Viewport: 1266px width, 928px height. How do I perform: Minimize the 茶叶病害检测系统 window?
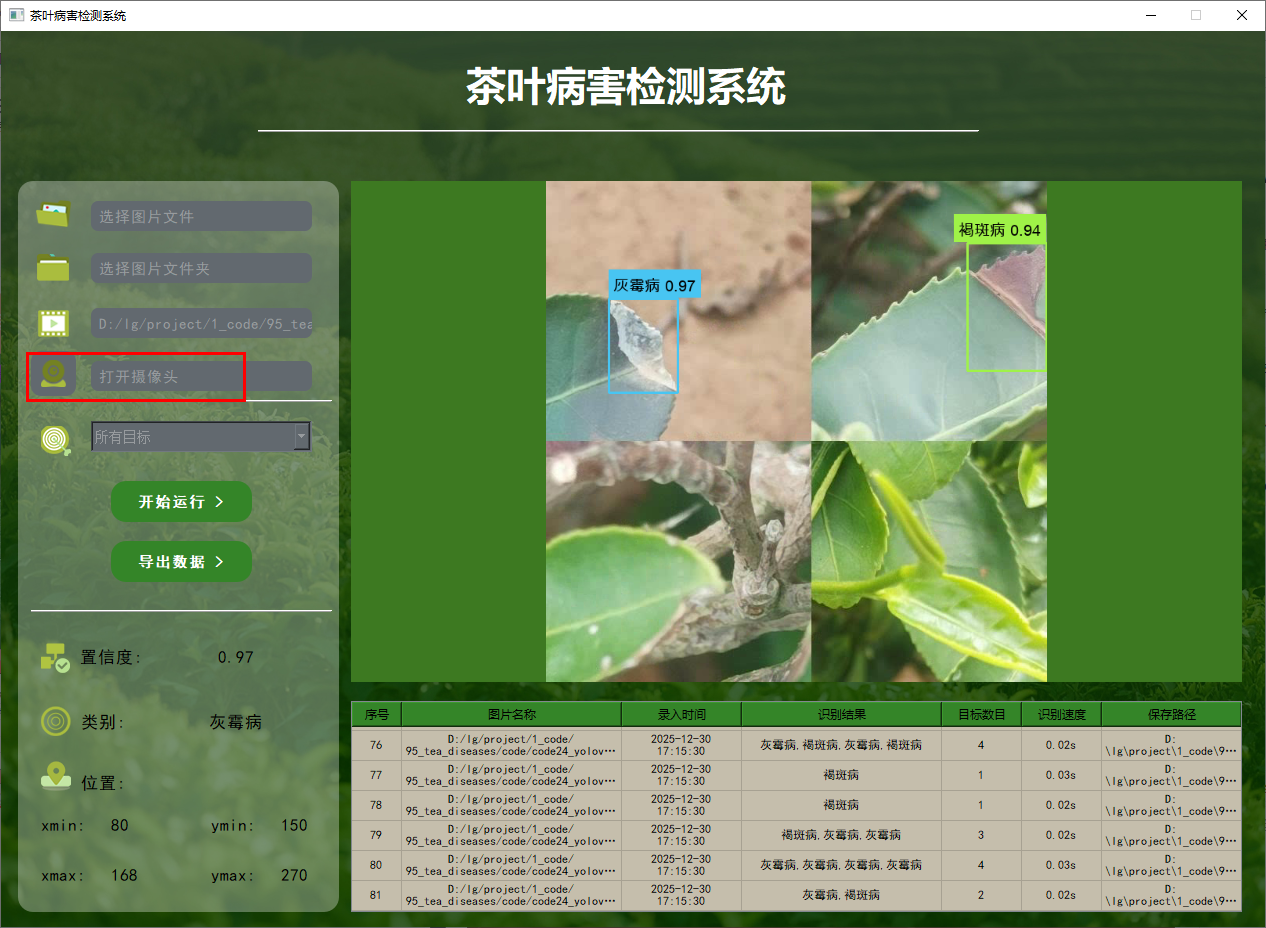coord(1150,15)
